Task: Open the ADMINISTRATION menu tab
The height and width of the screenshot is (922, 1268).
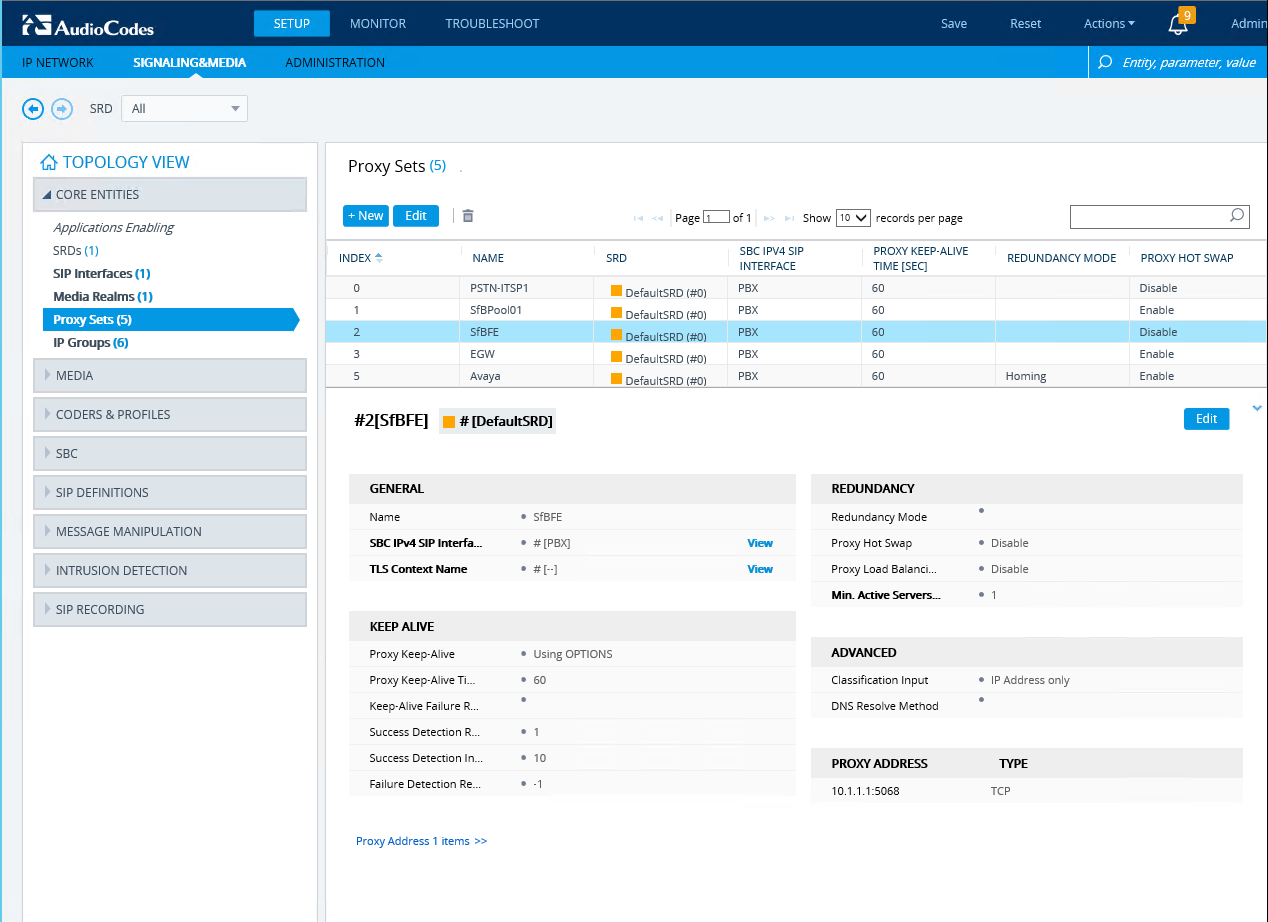Action: (x=335, y=62)
